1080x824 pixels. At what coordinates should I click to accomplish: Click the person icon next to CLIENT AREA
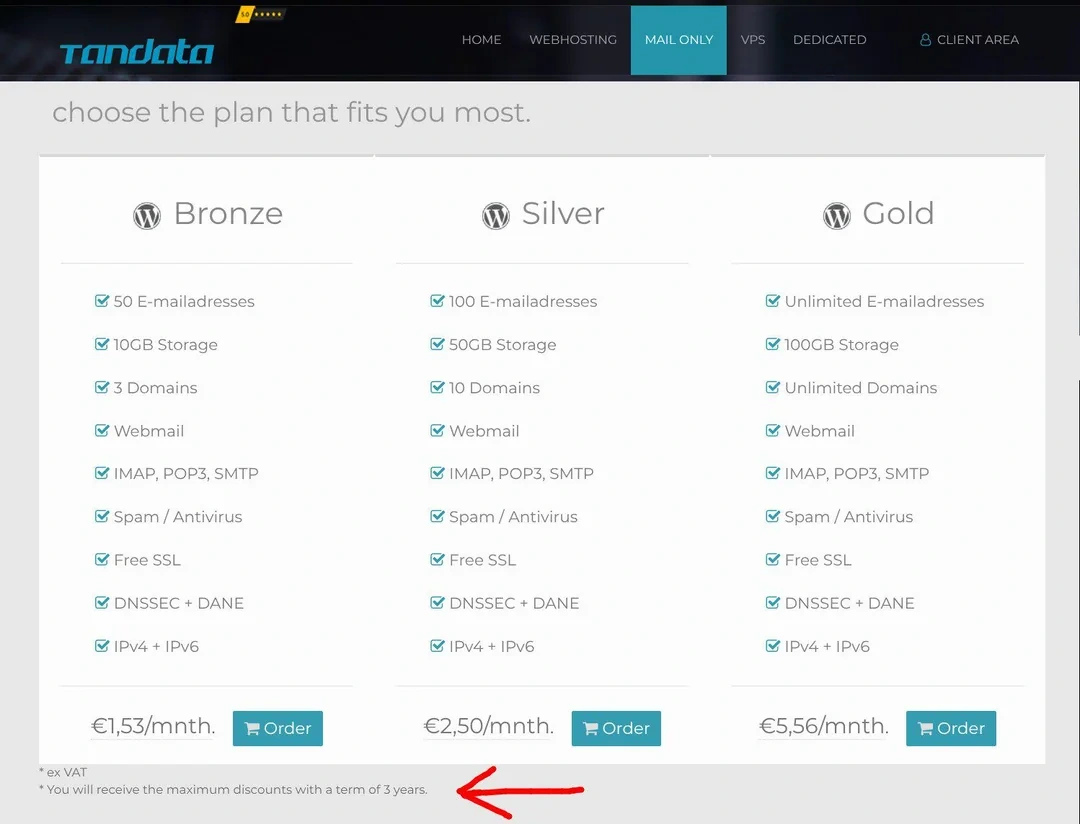[x=925, y=40]
